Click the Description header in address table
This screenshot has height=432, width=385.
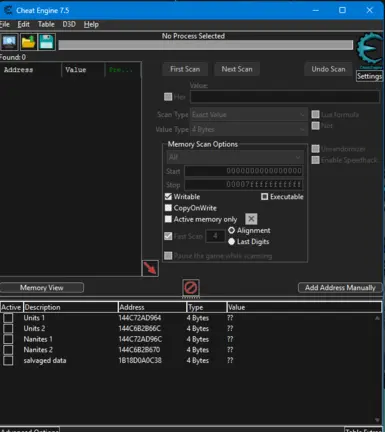(70, 307)
